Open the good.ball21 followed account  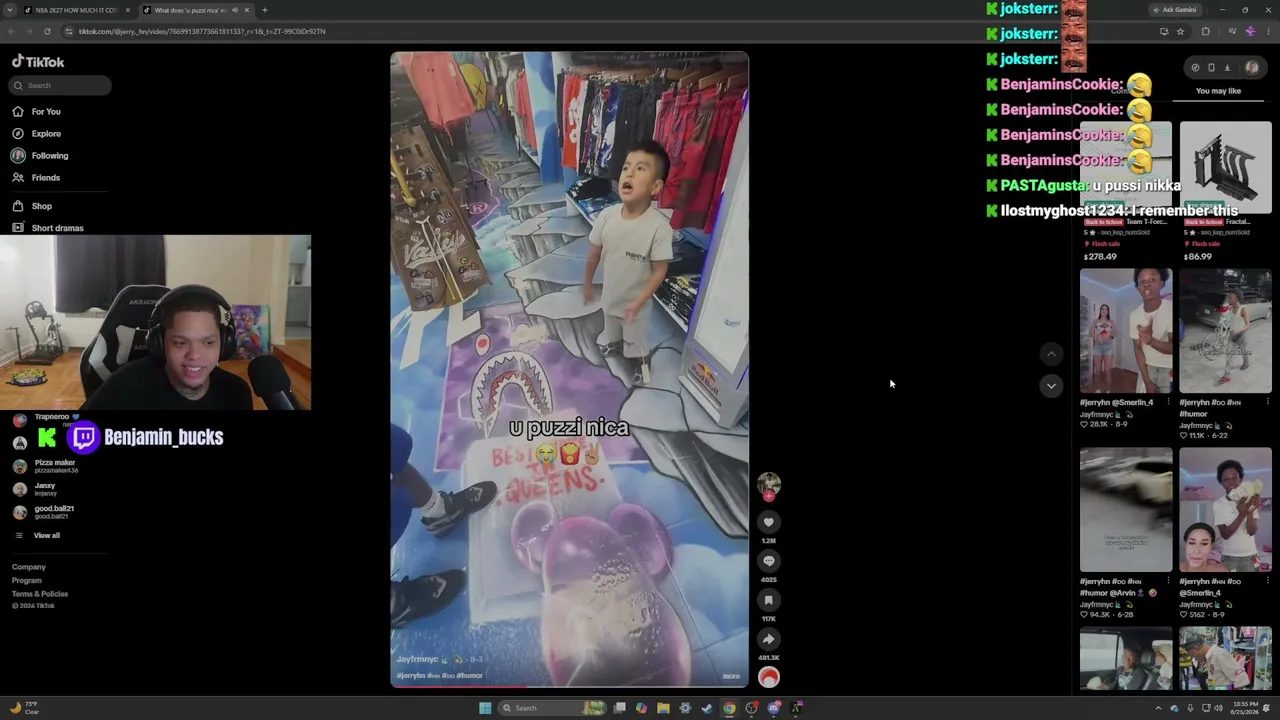click(x=54, y=512)
